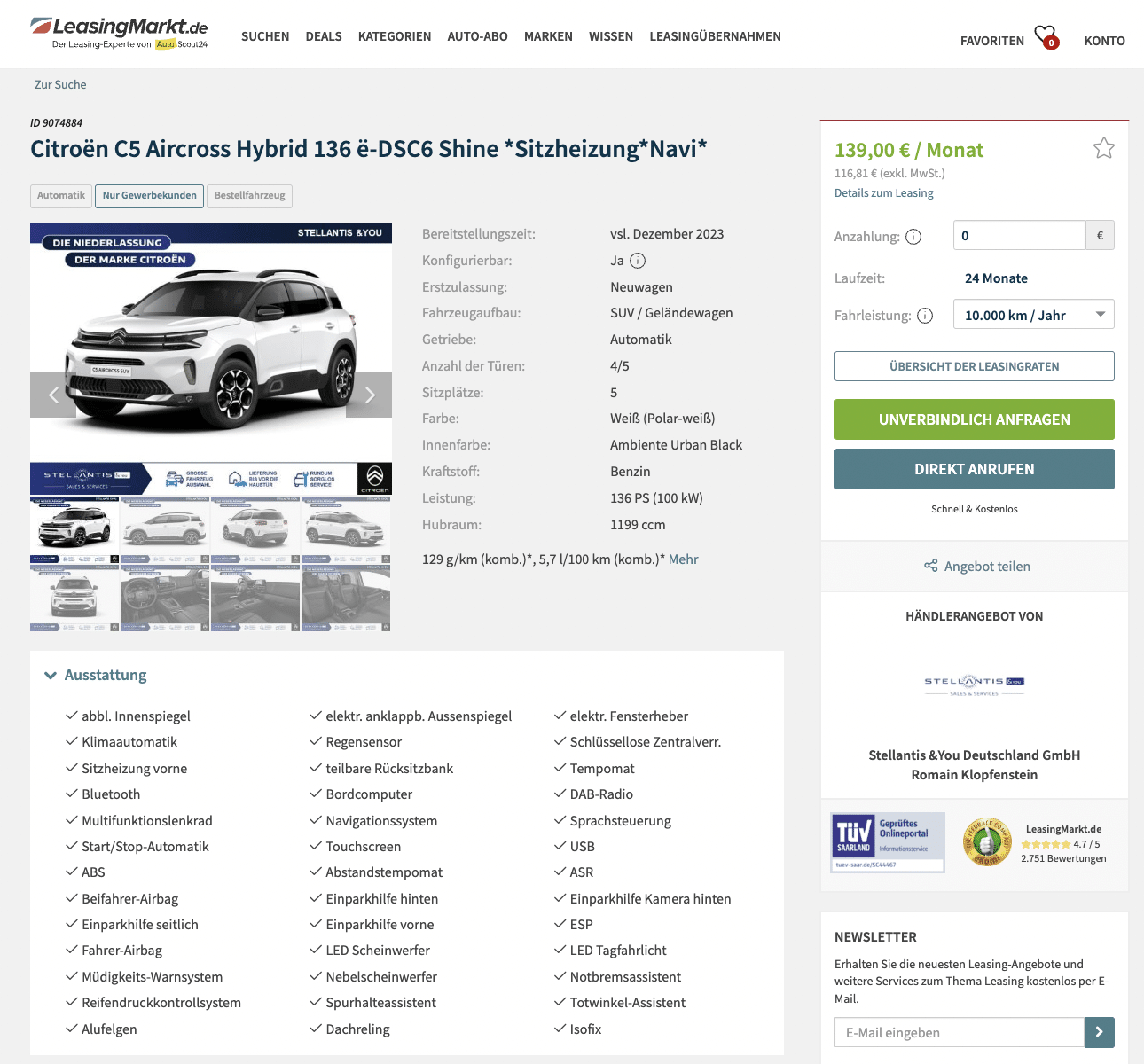Go to FAVORITEN
Viewport: 1144px width, 1064px height.
tap(991, 41)
